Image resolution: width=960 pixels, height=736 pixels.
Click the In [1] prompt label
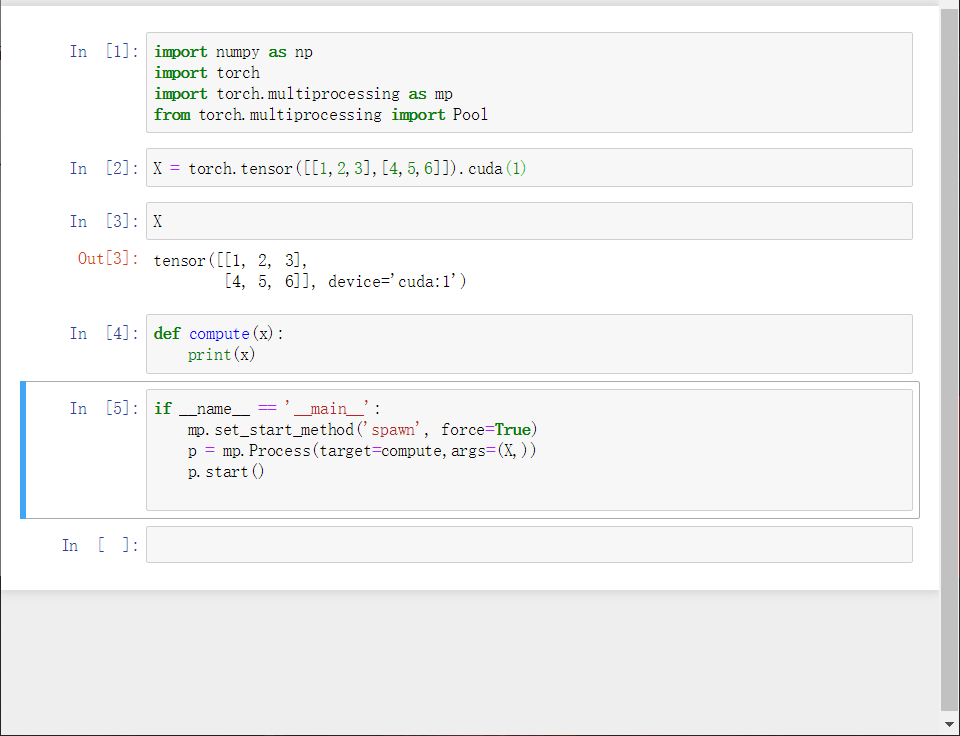(104, 51)
